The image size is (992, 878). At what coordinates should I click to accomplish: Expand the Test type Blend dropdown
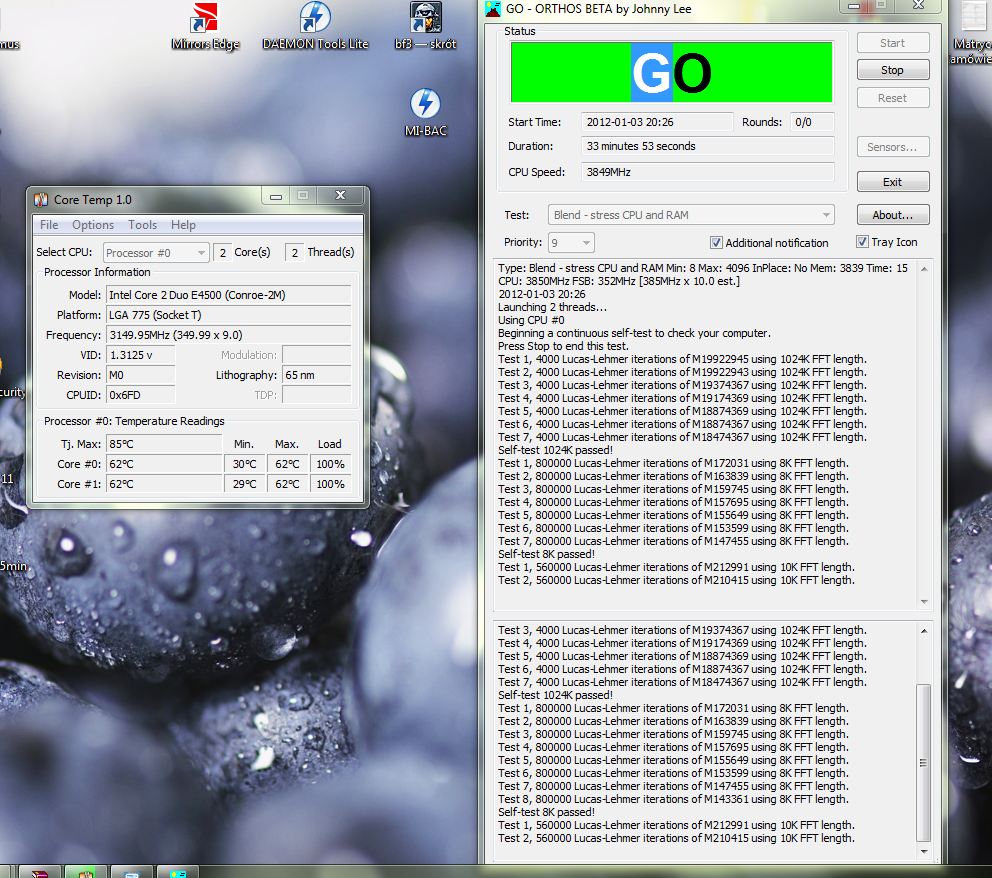(691, 215)
